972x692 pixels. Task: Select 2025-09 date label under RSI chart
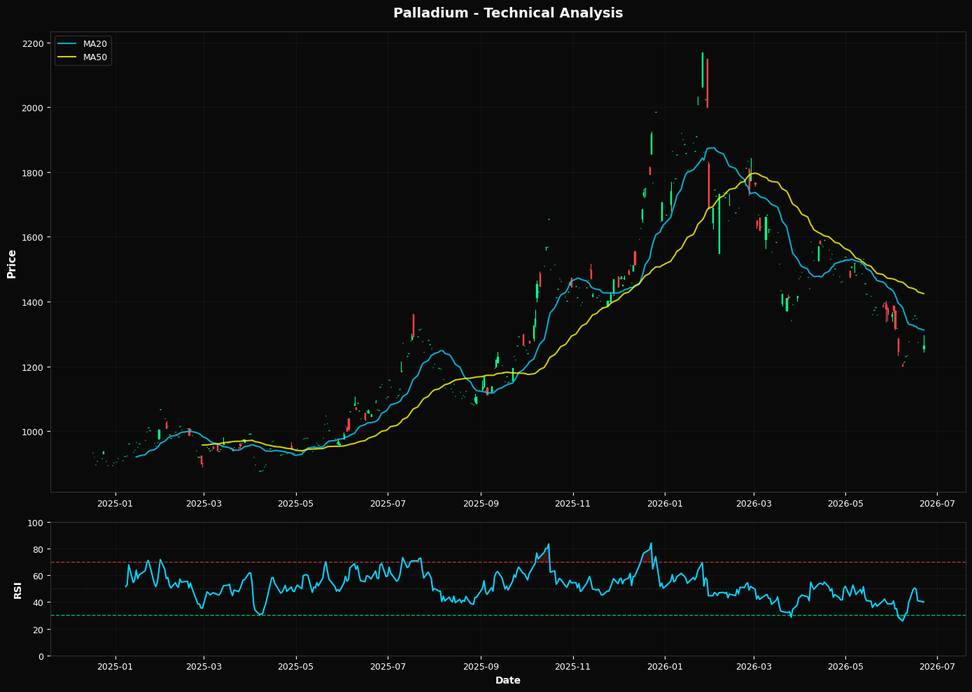click(481, 668)
